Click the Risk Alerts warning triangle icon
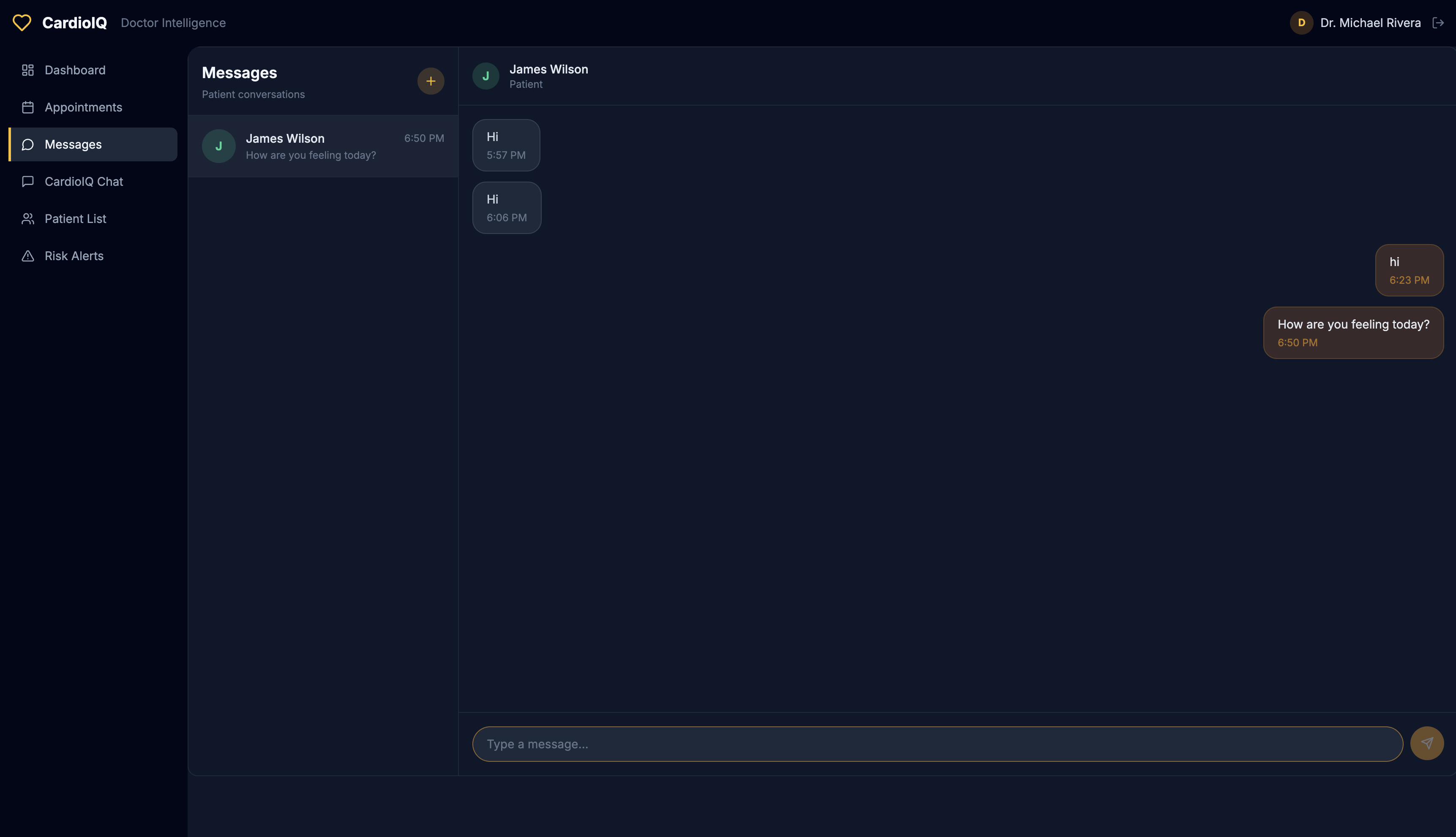Screen dimensions: 1456x837 [27, 256]
